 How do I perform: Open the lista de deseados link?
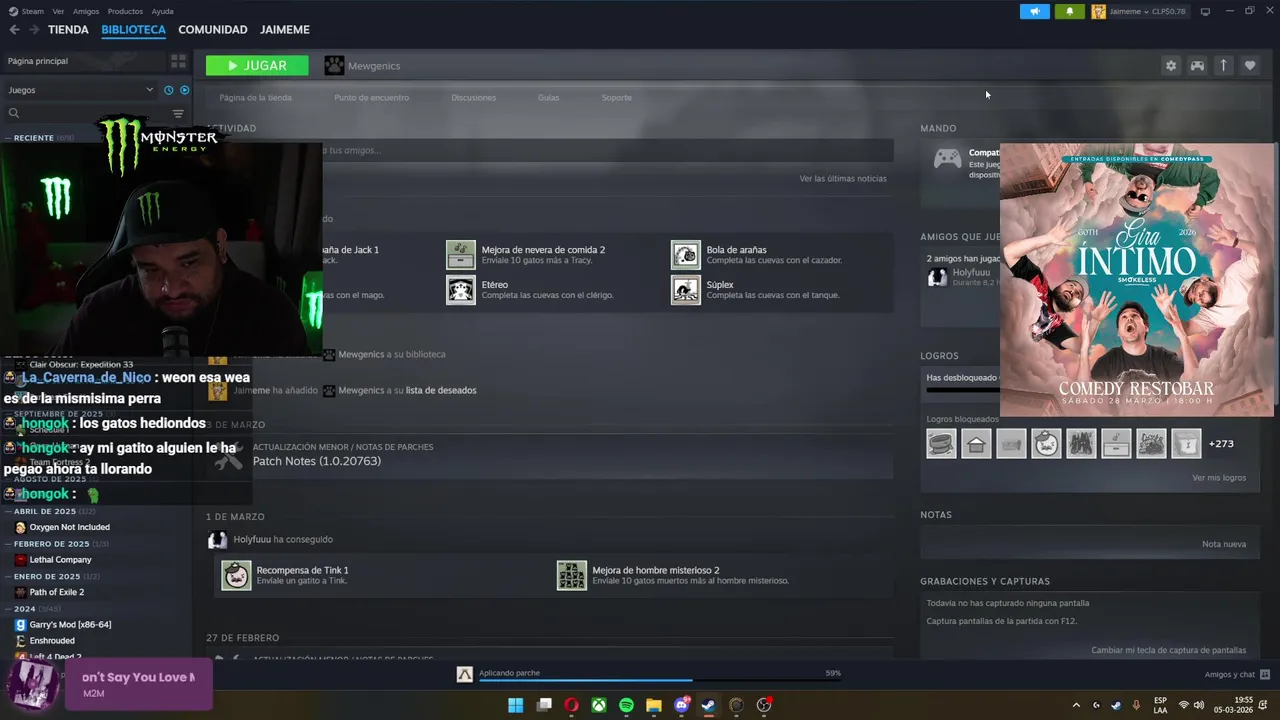tap(441, 391)
